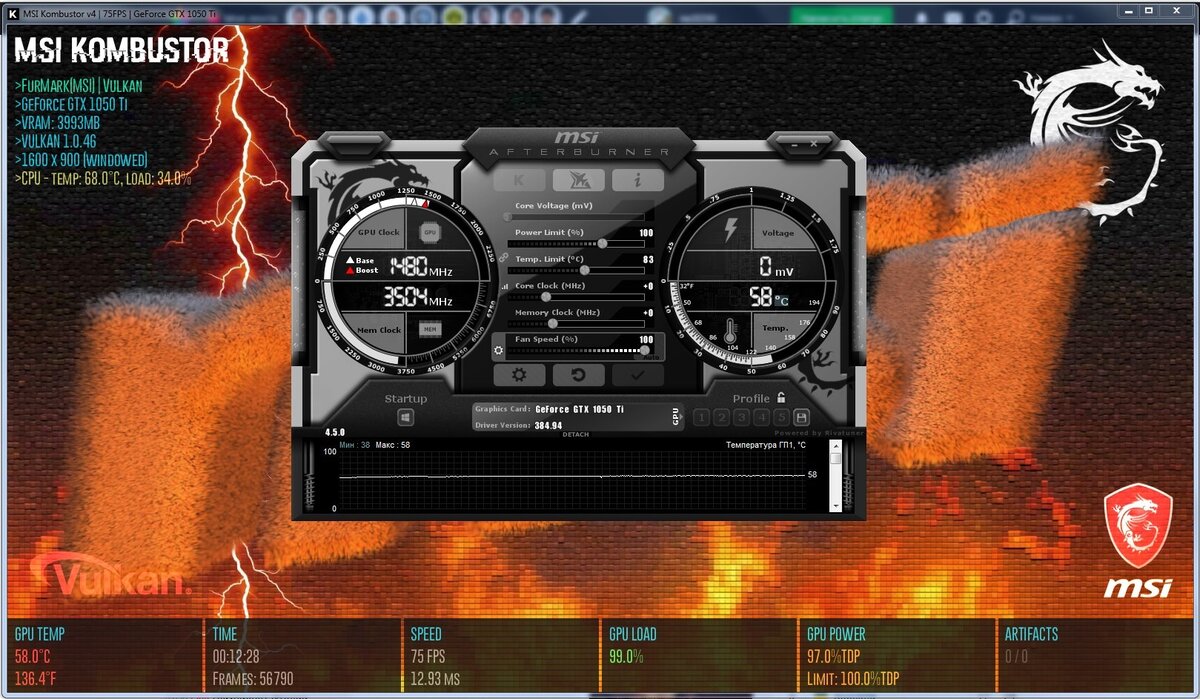The image size is (1200, 699).
Task: Click the profile lock icon
Action: (x=780, y=397)
